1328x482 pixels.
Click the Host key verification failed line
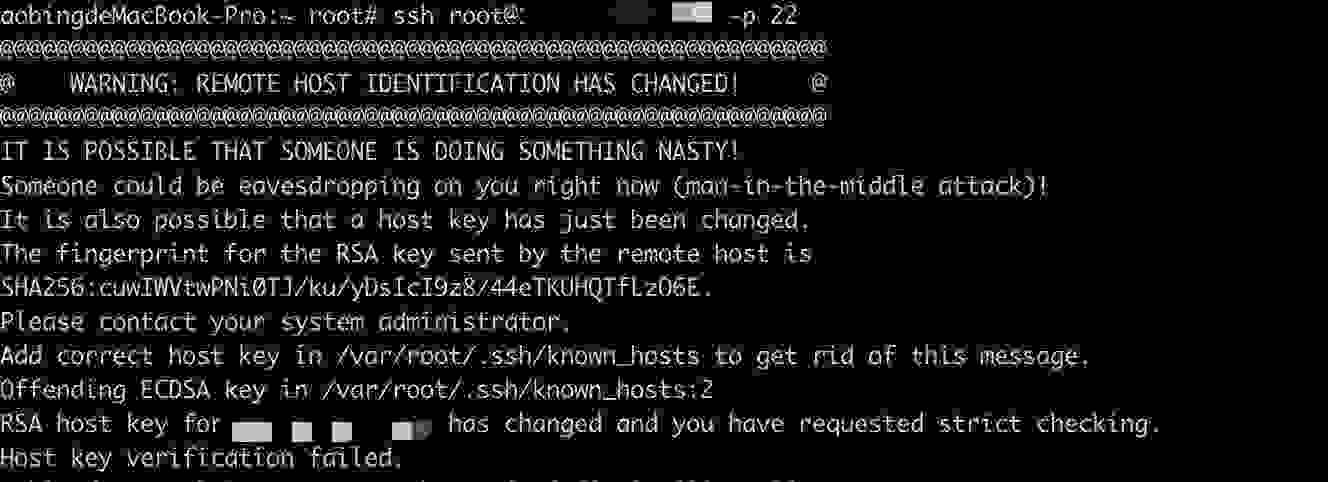point(200,458)
